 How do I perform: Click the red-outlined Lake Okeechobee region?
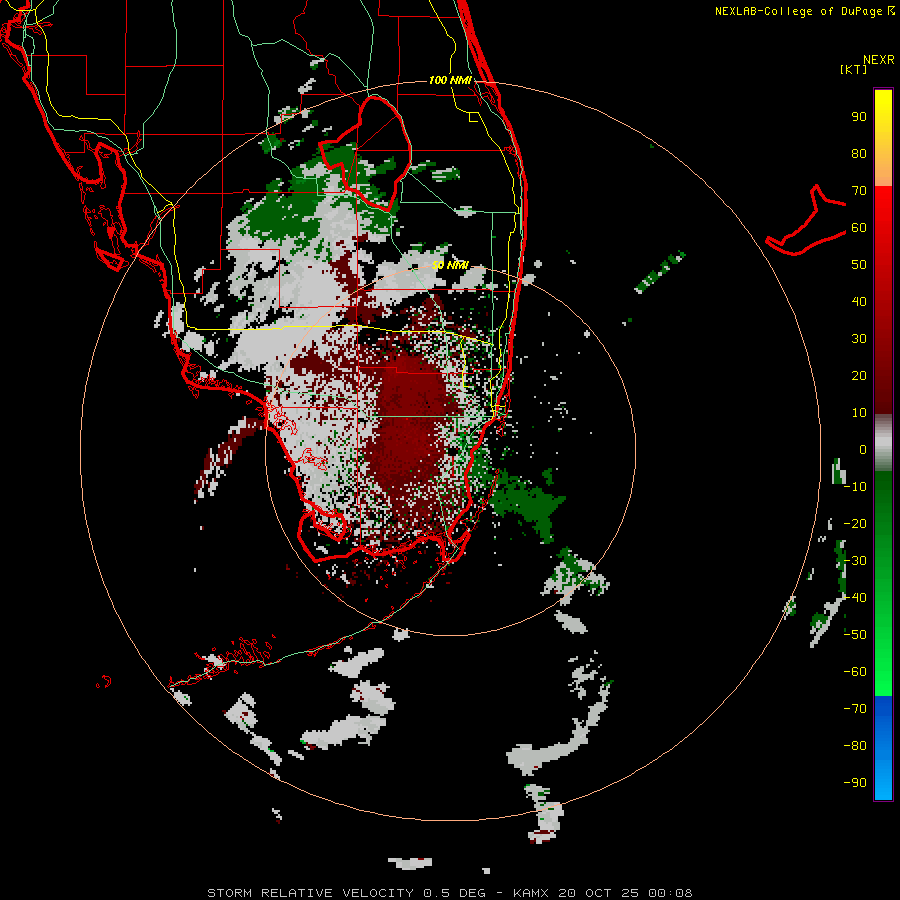coord(366,152)
